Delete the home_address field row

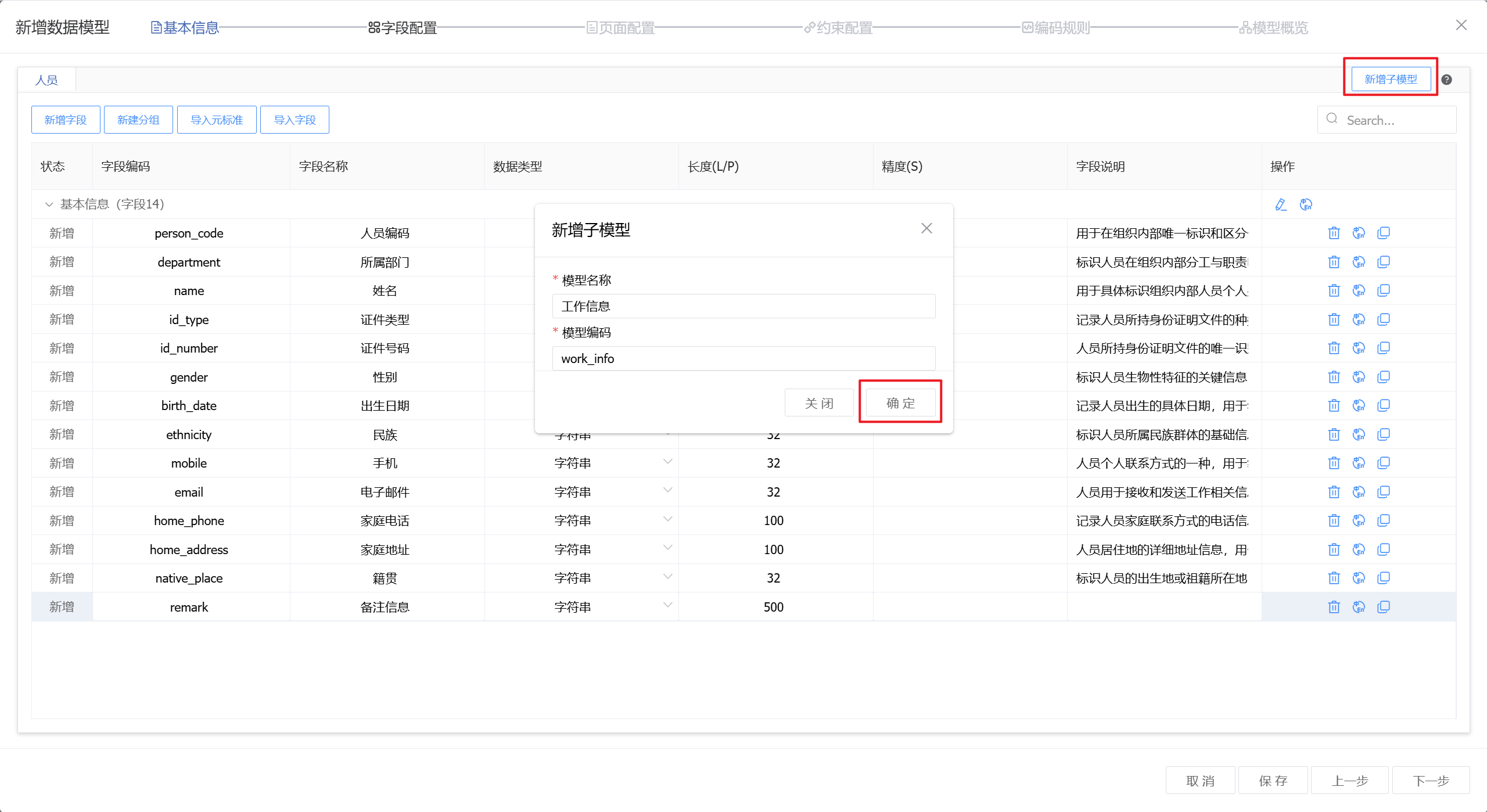[x=1334, y=549]
